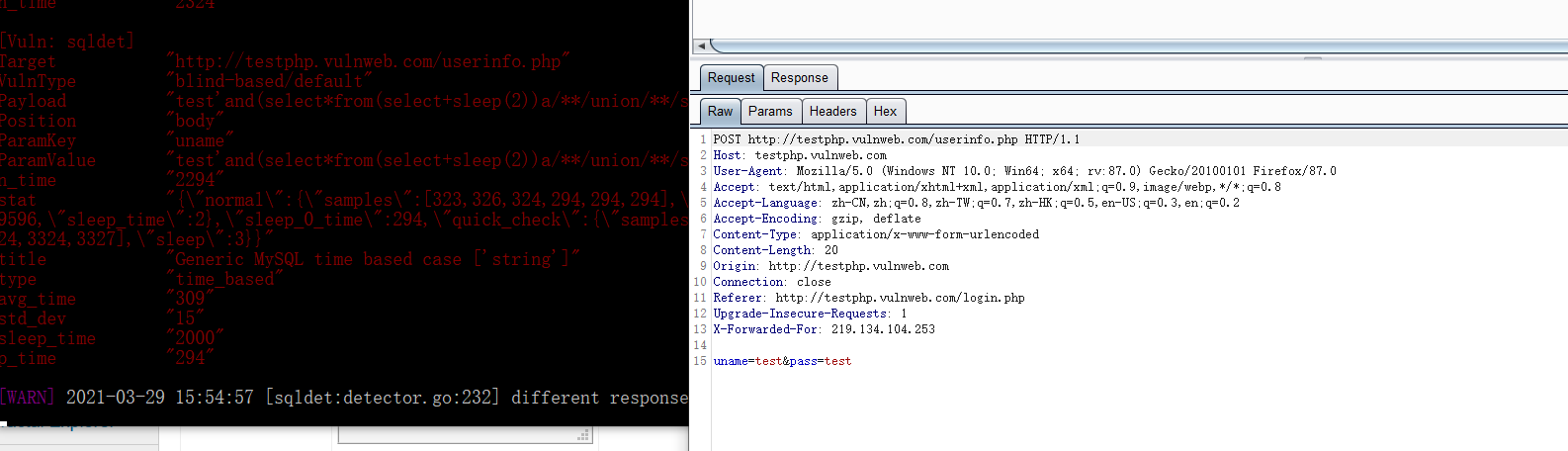Click the X-Forwarded-For header line

(x=824, y=329)
